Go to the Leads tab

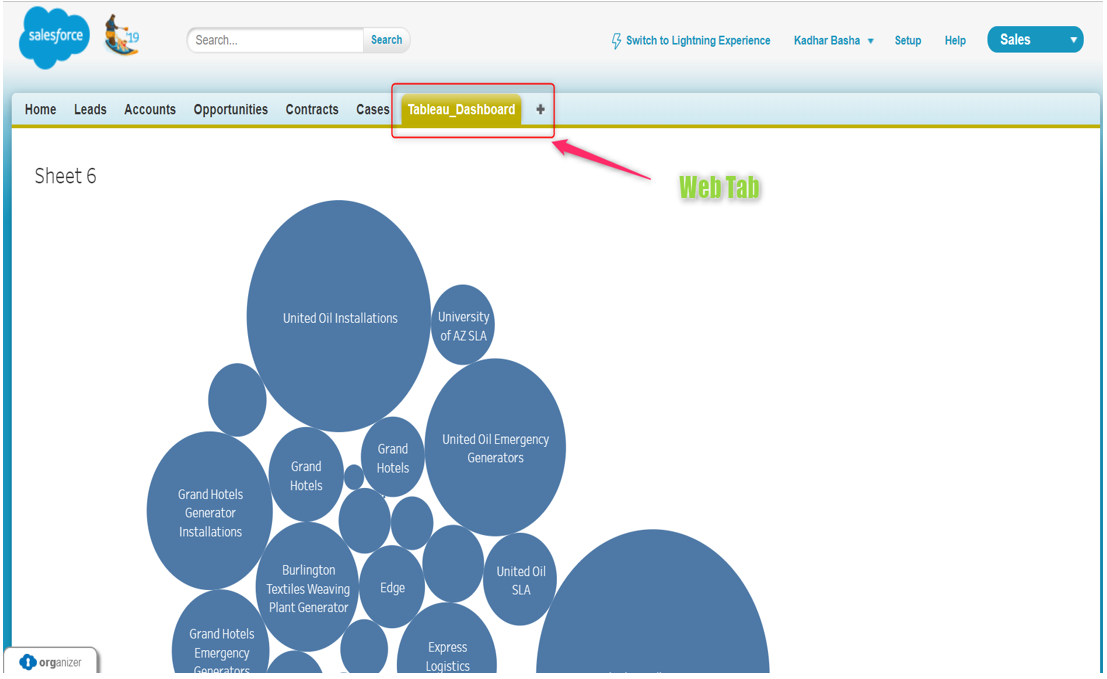coord(90,109)
